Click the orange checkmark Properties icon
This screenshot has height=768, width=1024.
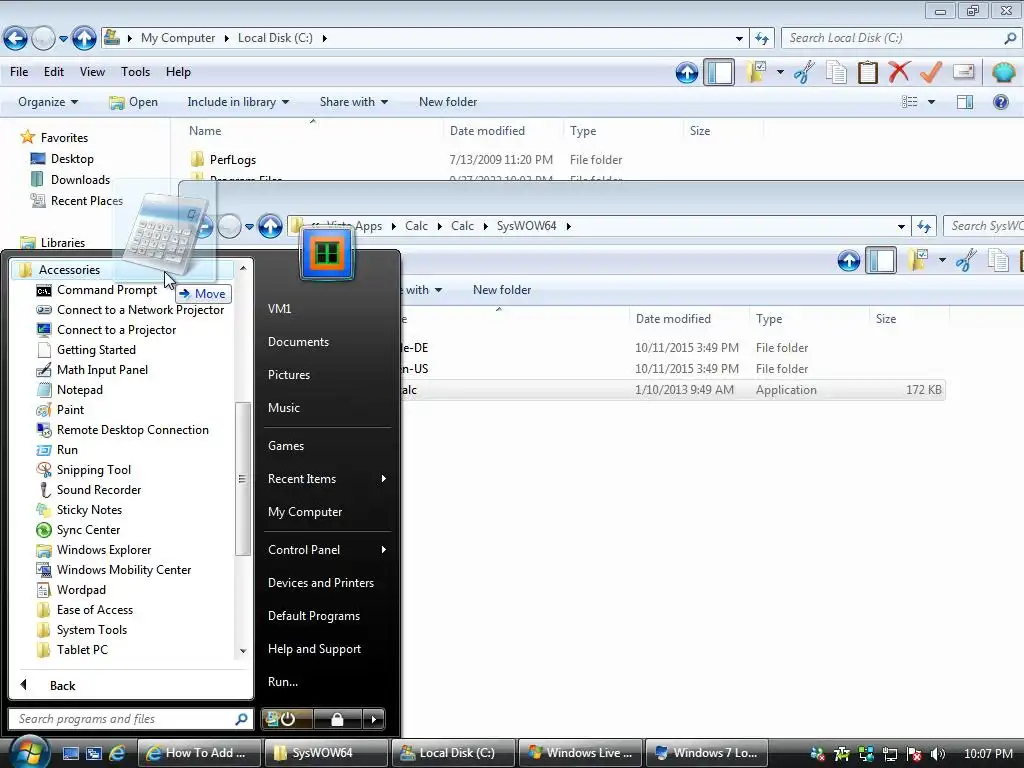[x=931, y=72]
